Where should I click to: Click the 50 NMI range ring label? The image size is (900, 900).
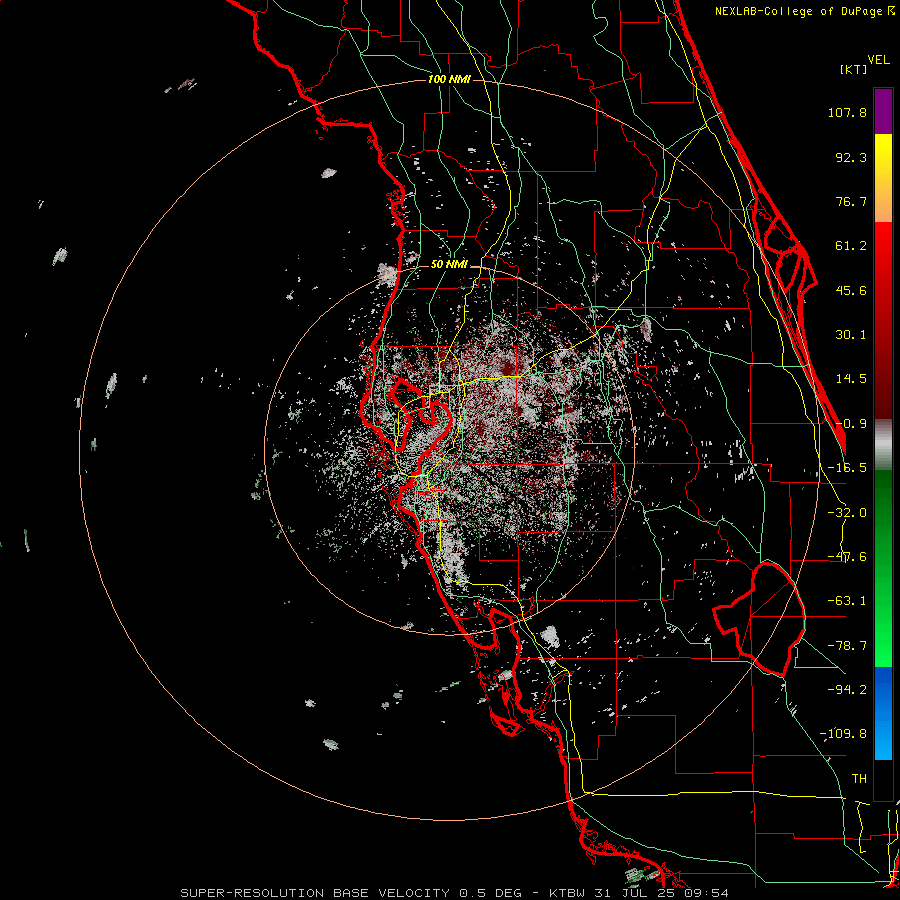point(449,264)
